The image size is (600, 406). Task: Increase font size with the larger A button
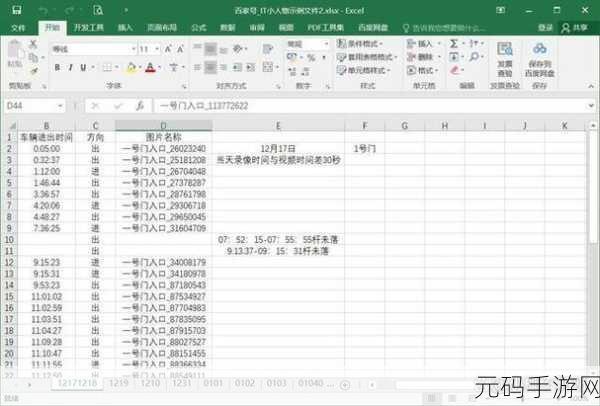168,49
